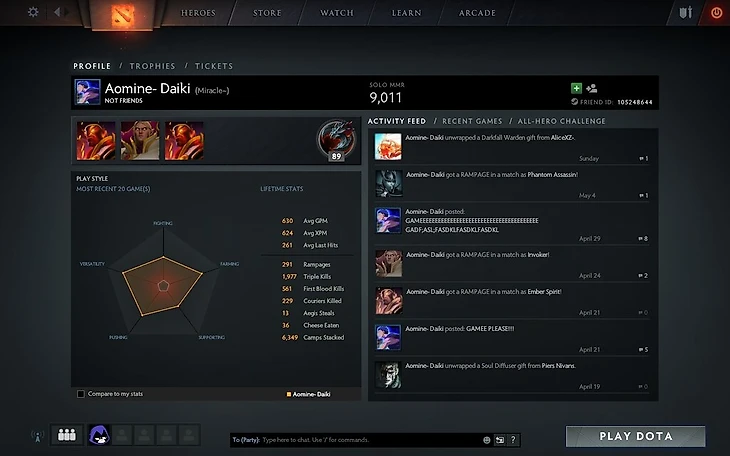Click the voice chat microphone icon
Viewport: 730px width, 456px height.
click(37, 436)
